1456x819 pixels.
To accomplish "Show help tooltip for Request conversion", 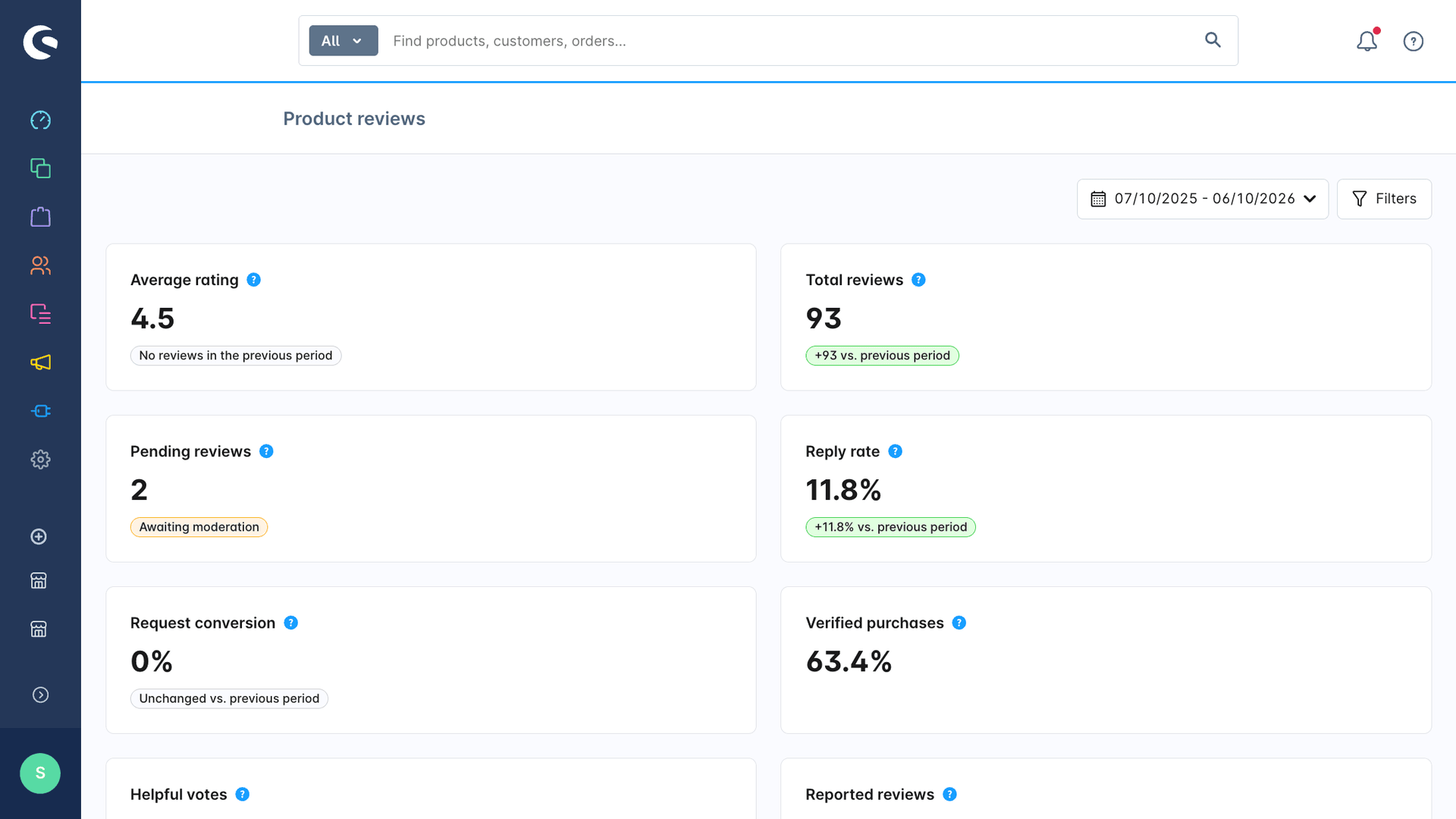I will [291, 623].
